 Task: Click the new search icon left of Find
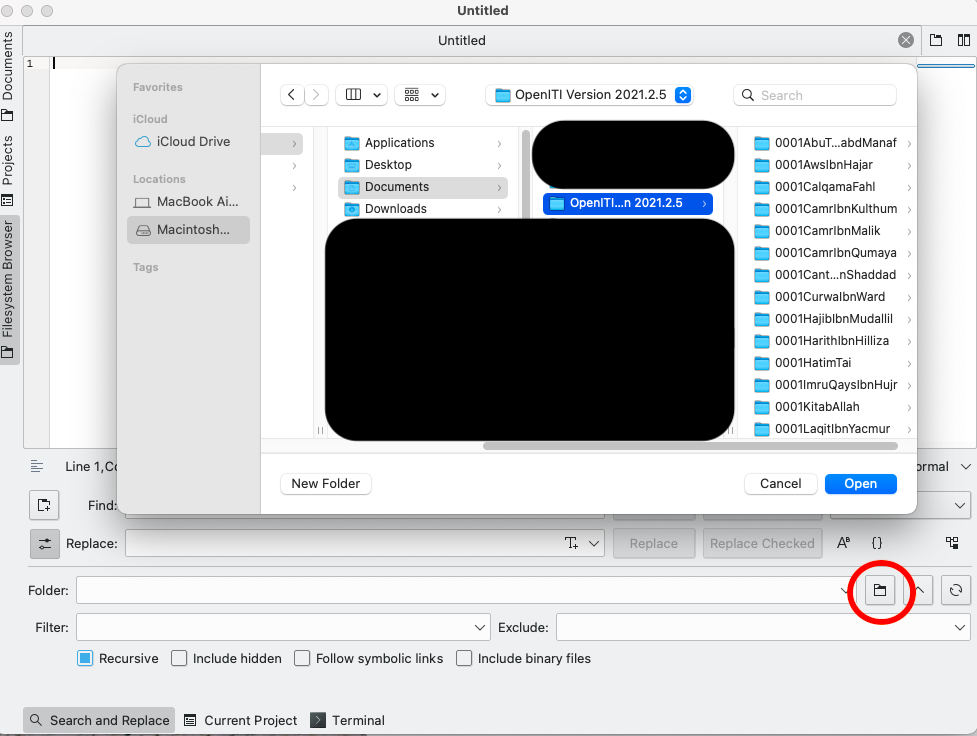tap(44, 505)
